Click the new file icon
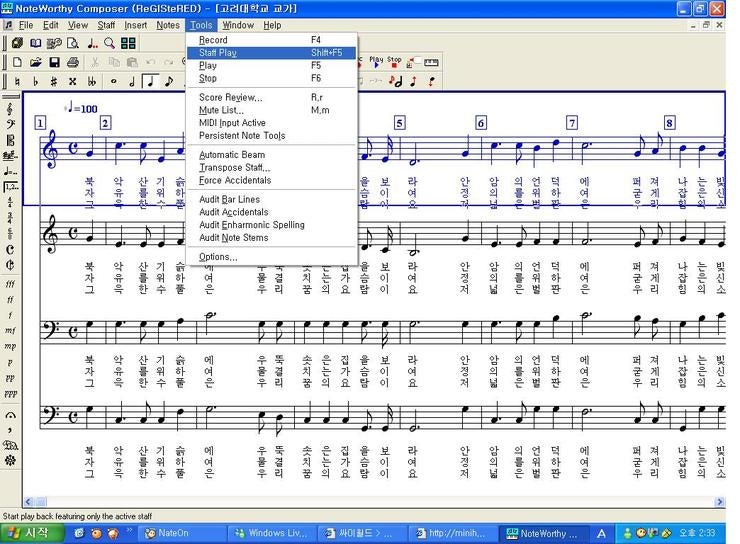Image resolution: width=740 pixels, height=544 pixels. click(17, 62)
